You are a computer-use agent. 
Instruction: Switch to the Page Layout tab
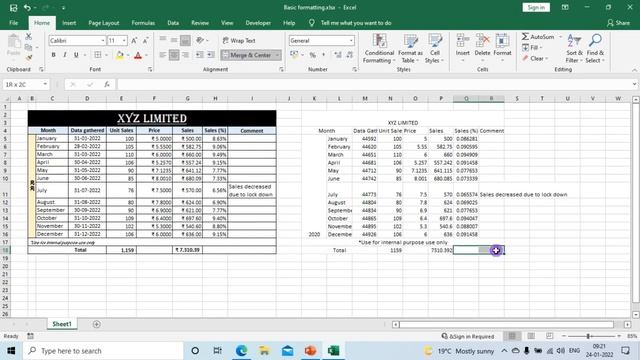click(104, 23)
